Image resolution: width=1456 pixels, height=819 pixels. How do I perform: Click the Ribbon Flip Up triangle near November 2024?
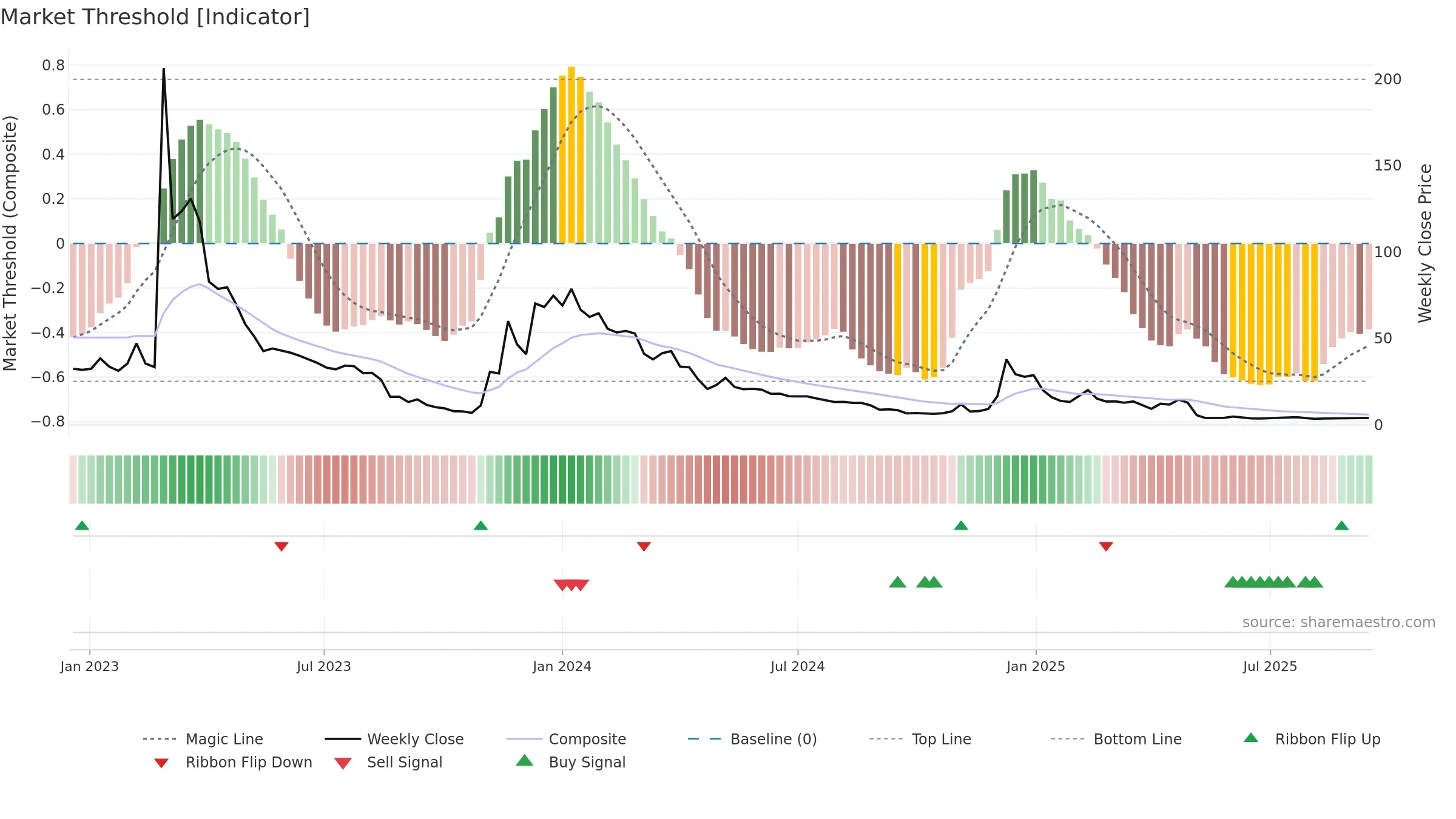point(961,525)
